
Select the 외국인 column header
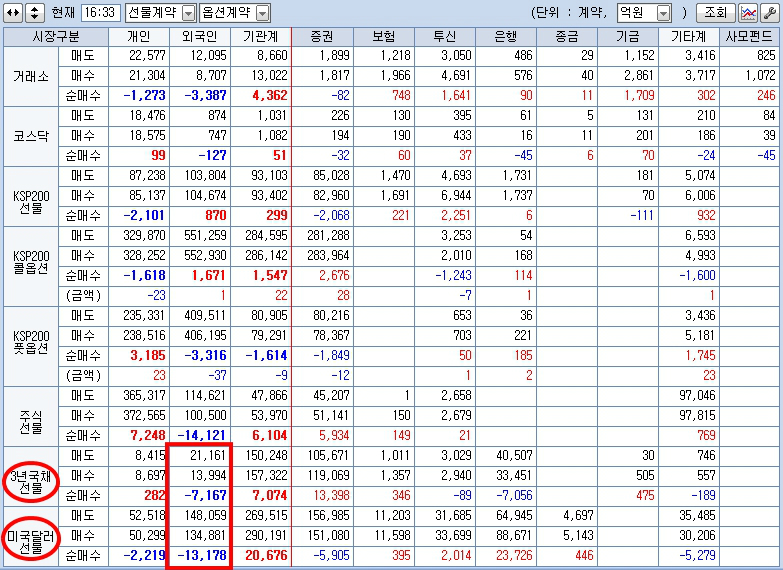coord(200,36)
